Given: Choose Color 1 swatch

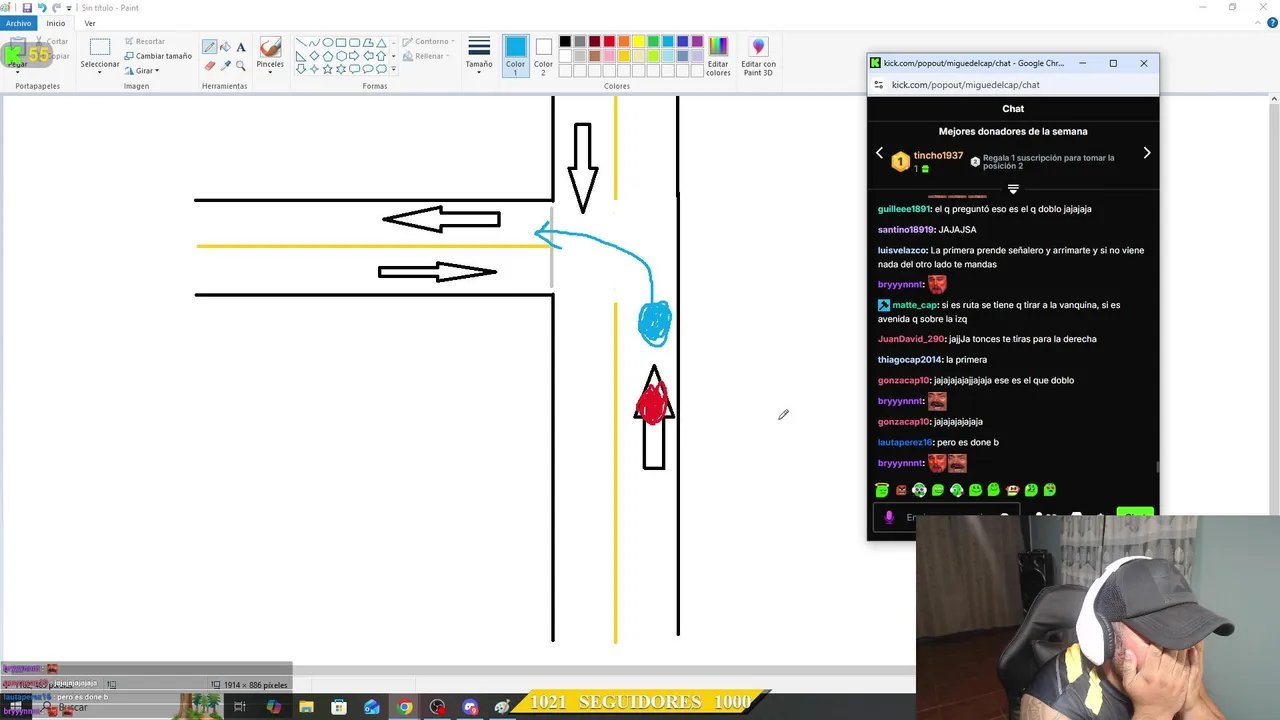Looking at the screenshot, I should [515, 56].
